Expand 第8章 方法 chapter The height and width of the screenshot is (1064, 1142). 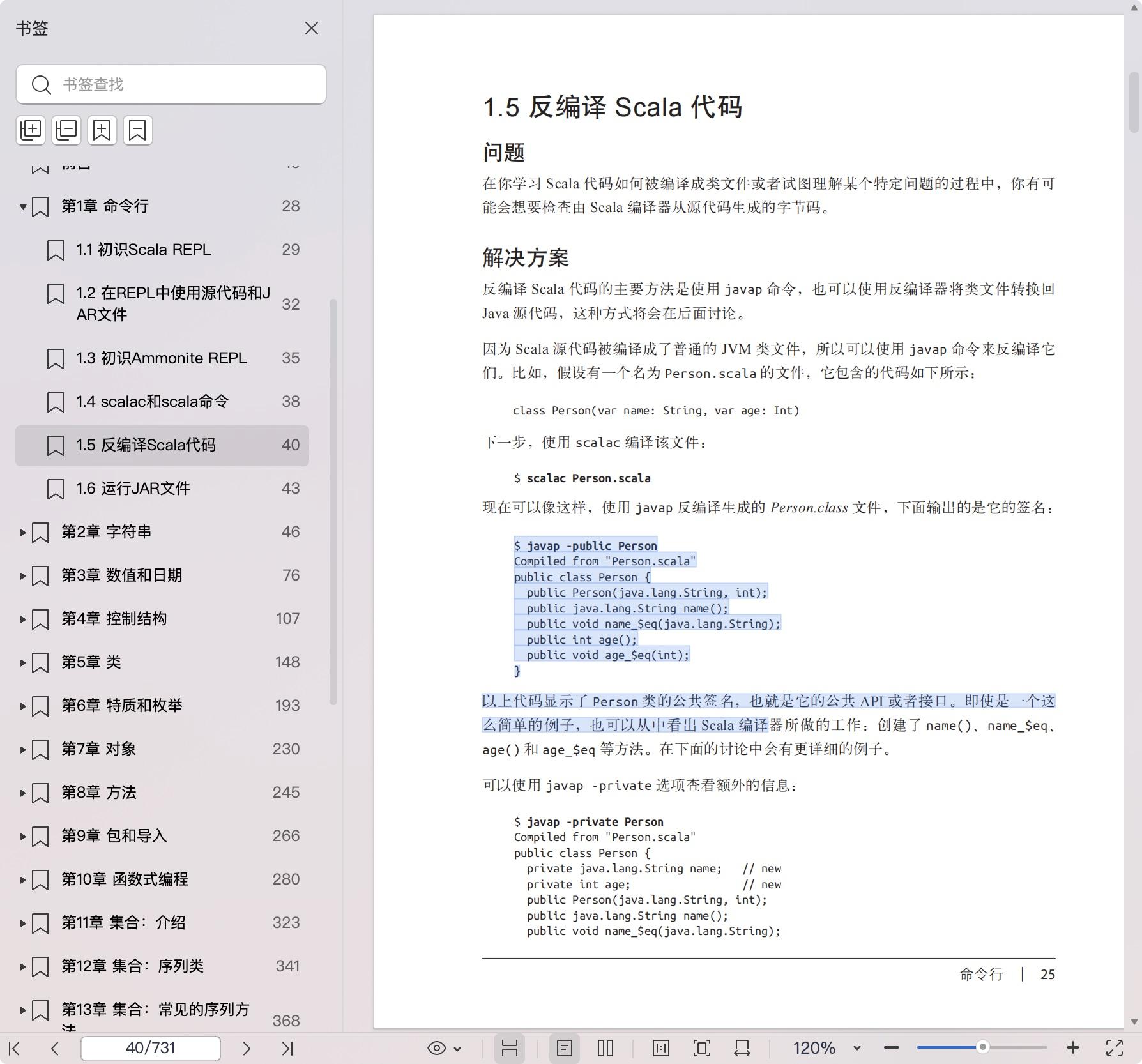coord(23,793)
